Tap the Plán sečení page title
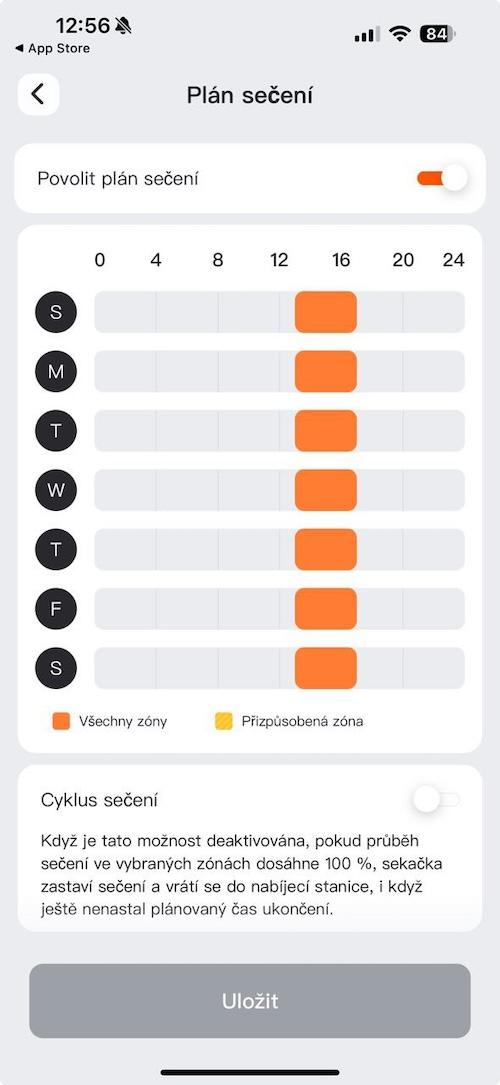This screenshot has height=1085, width=500. [x=250, y=95]
